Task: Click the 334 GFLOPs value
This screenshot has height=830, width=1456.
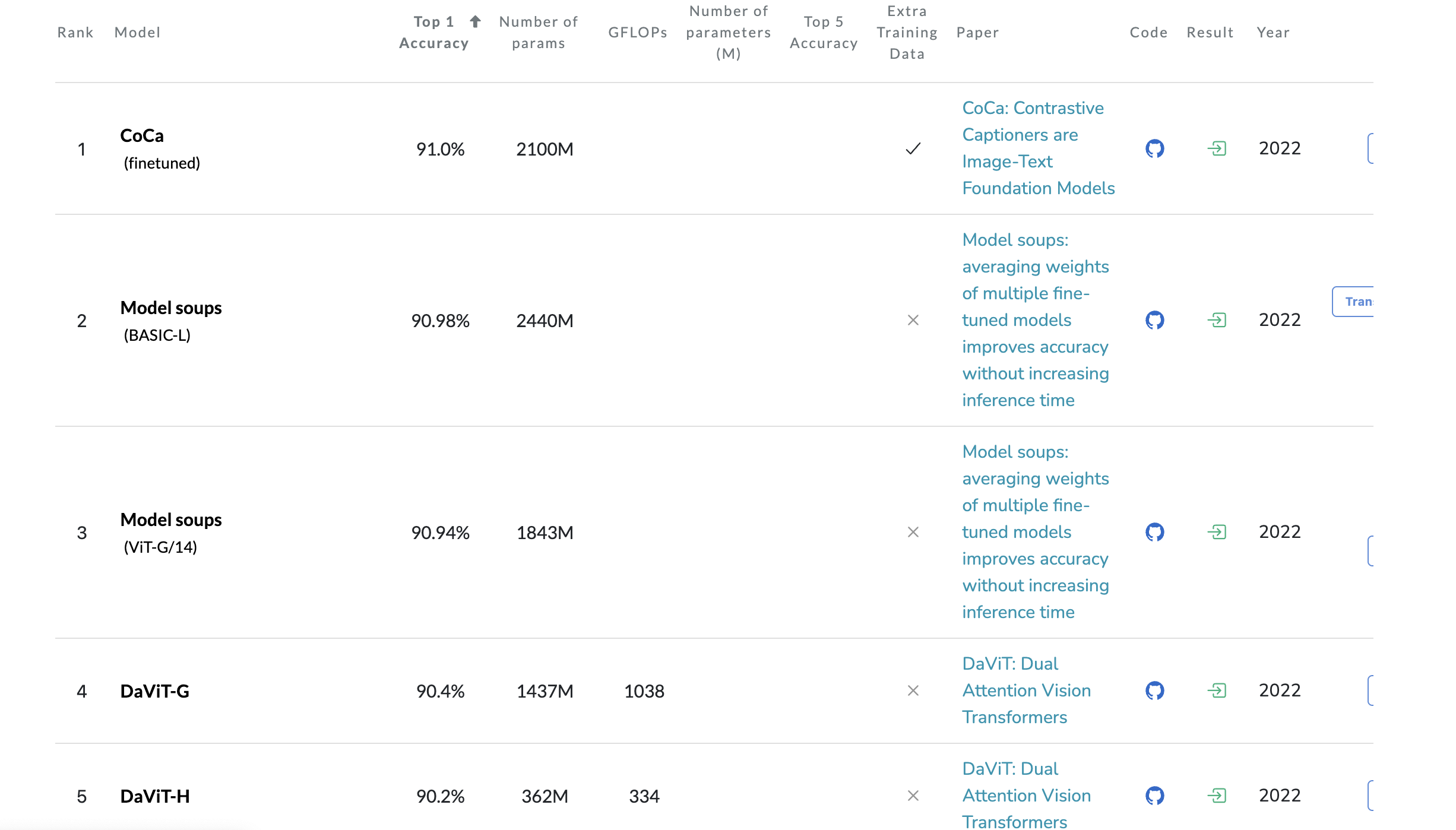Action: [644, 796]
